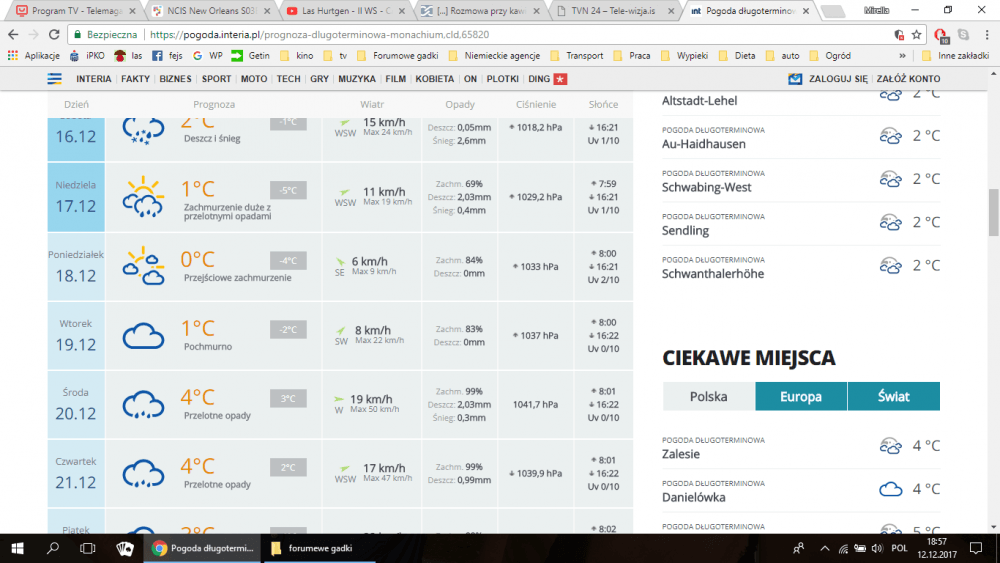
Task: Switch to the 'TVN 24 – Tele-wizja' tab
Action: click(610, 11)
